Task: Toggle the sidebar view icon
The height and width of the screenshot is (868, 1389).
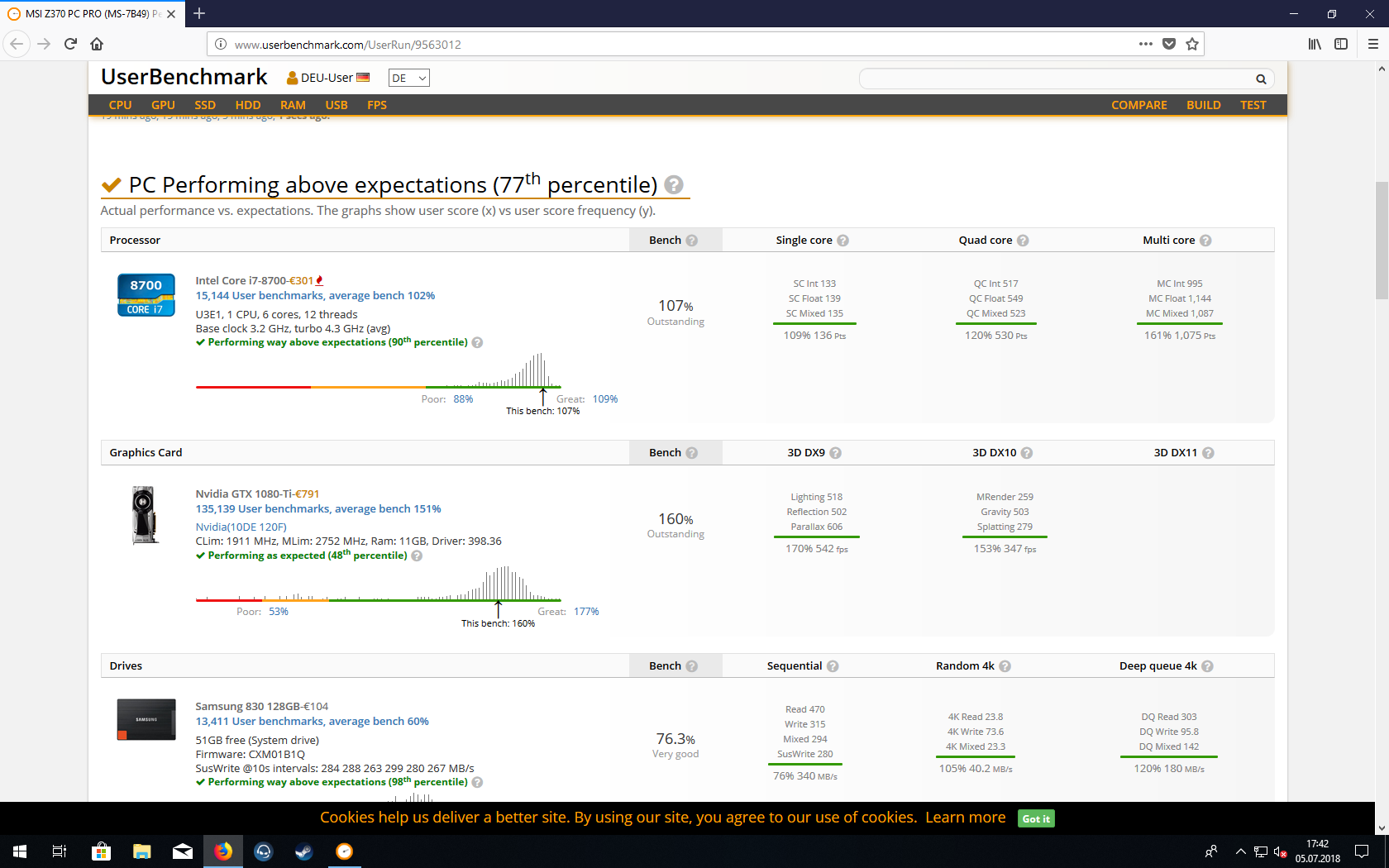Action: pyautogui.click(x=1341, y=44)
